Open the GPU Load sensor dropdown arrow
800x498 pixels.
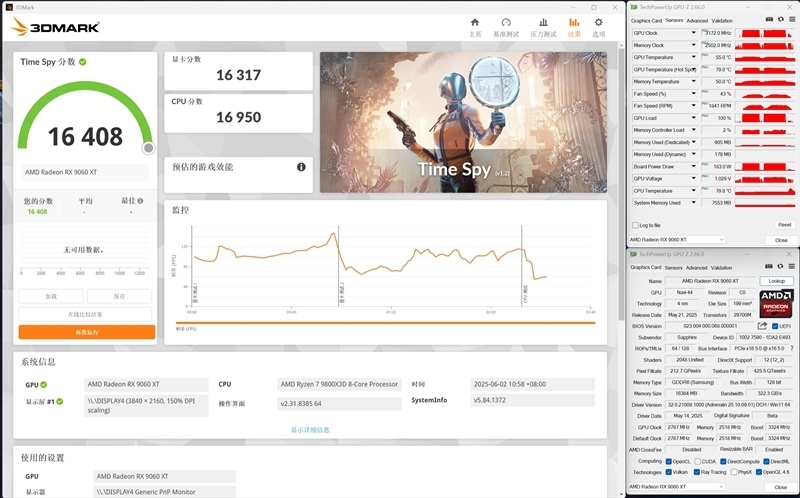point(693,118)
